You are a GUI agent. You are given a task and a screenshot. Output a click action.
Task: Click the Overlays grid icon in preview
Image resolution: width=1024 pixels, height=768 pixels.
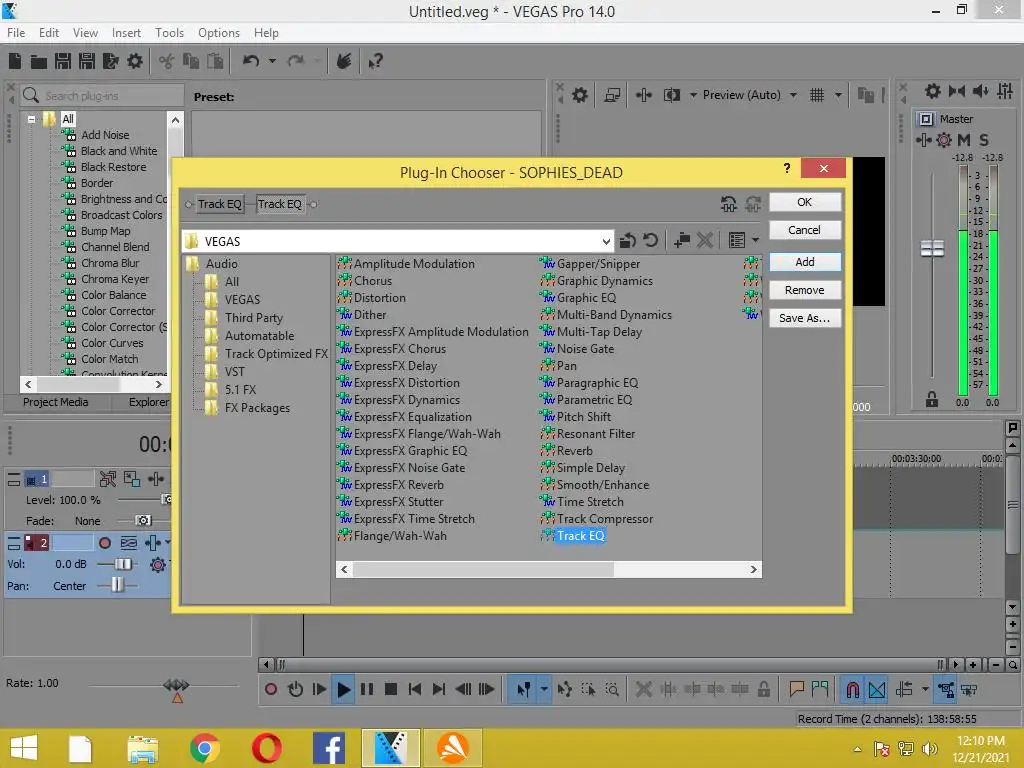click(x=817, y=95)
